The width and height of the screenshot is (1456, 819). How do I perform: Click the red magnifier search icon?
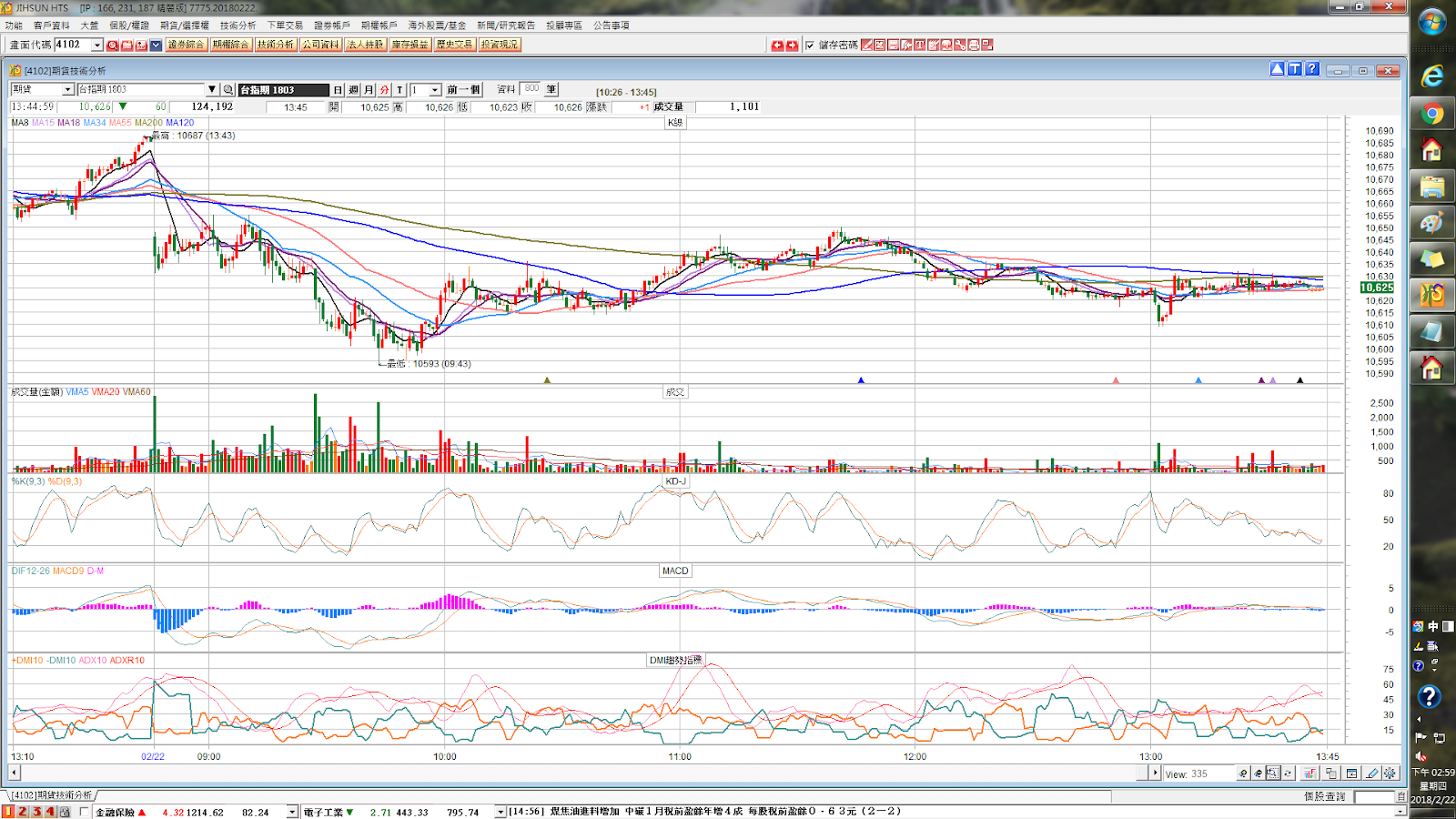(113, 45)
